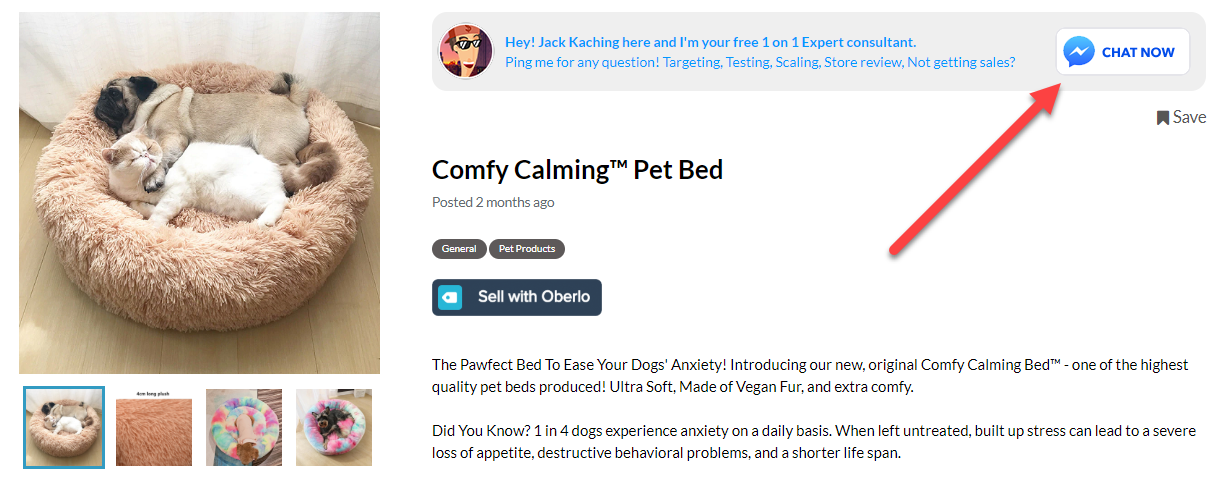The height and width of the screenshot is (477, 1221).
Task: Select the General category tag
Action: (x=459, y=249)
